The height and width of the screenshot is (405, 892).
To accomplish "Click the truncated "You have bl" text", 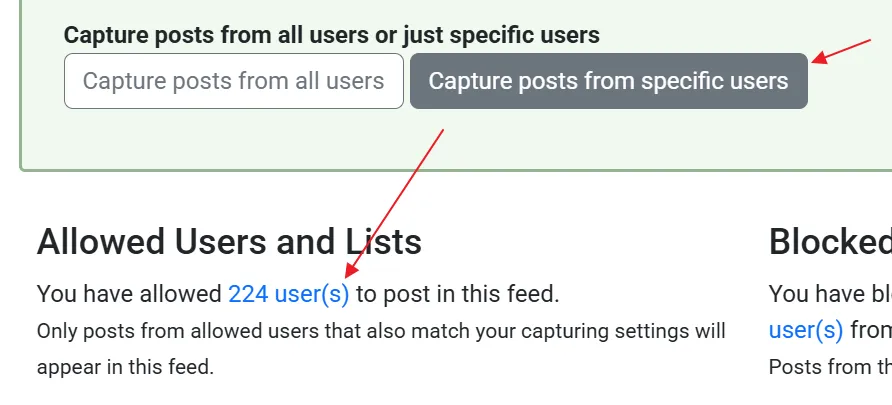I will [830, 294].
